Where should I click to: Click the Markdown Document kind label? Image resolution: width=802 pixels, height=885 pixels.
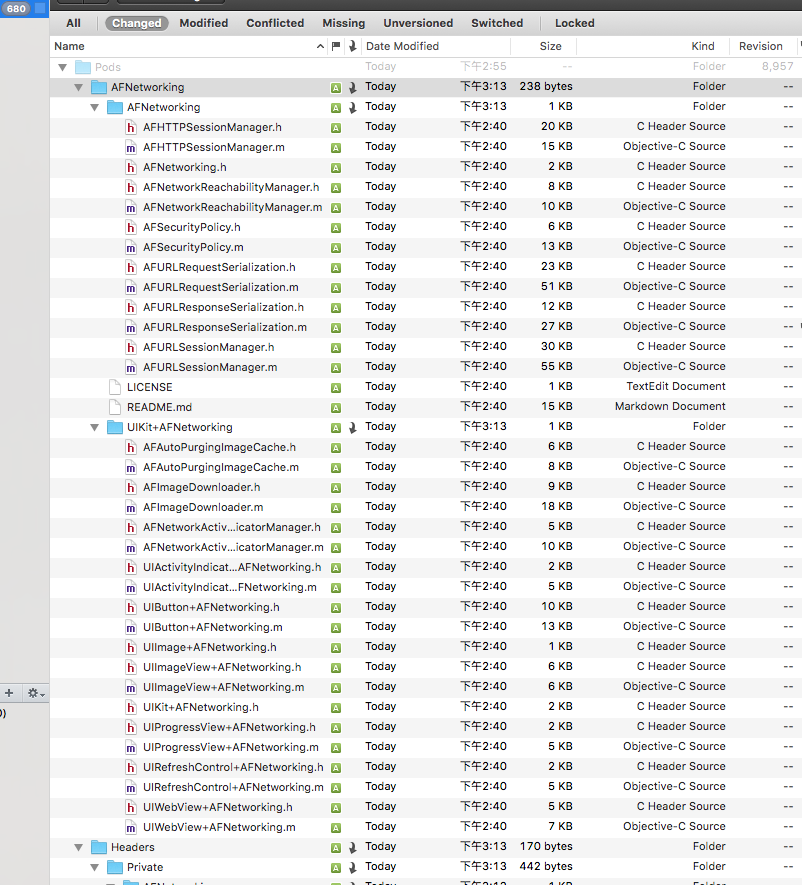670,407
